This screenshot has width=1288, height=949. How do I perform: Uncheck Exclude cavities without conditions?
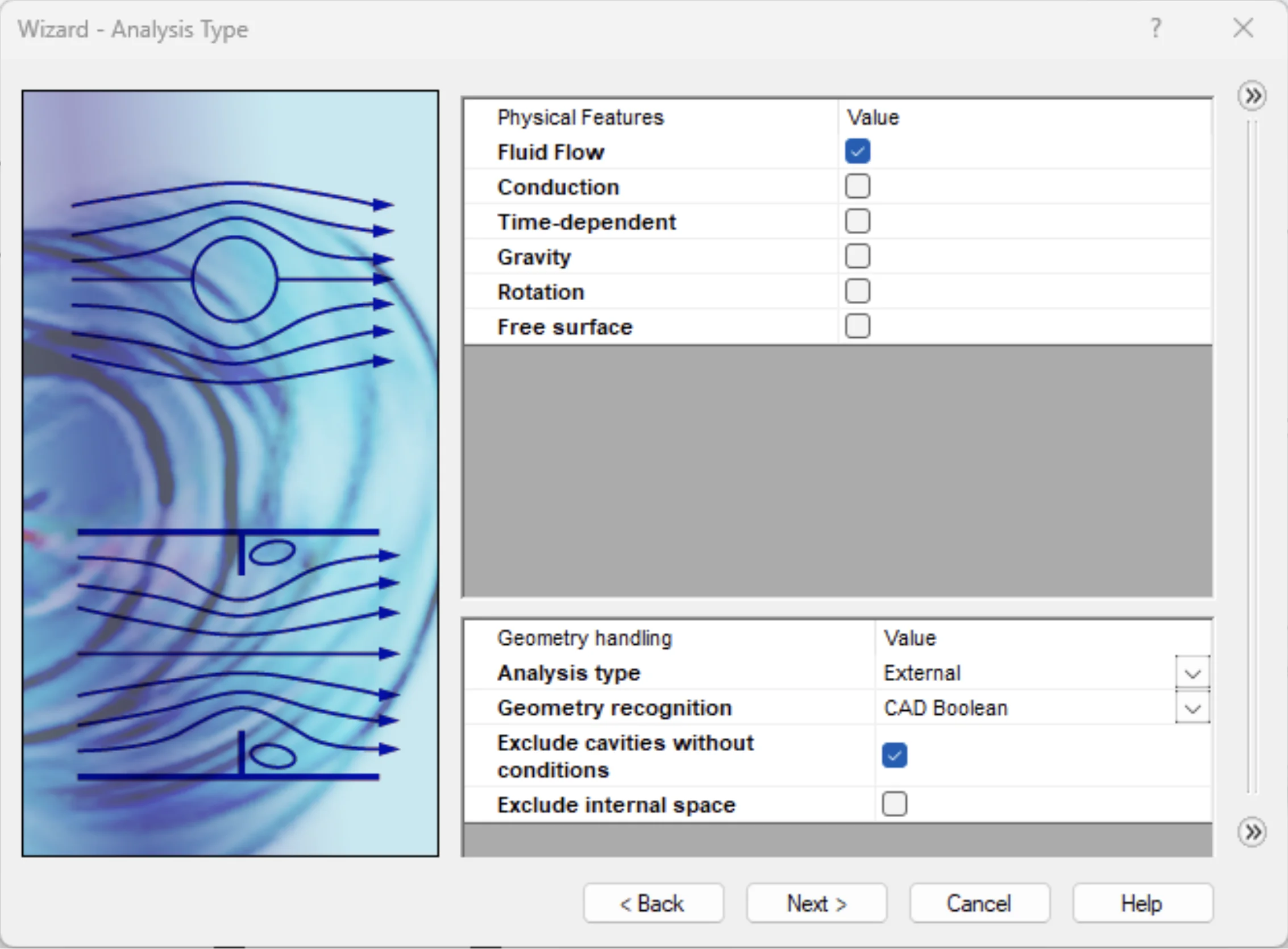(x=894, y=756)
